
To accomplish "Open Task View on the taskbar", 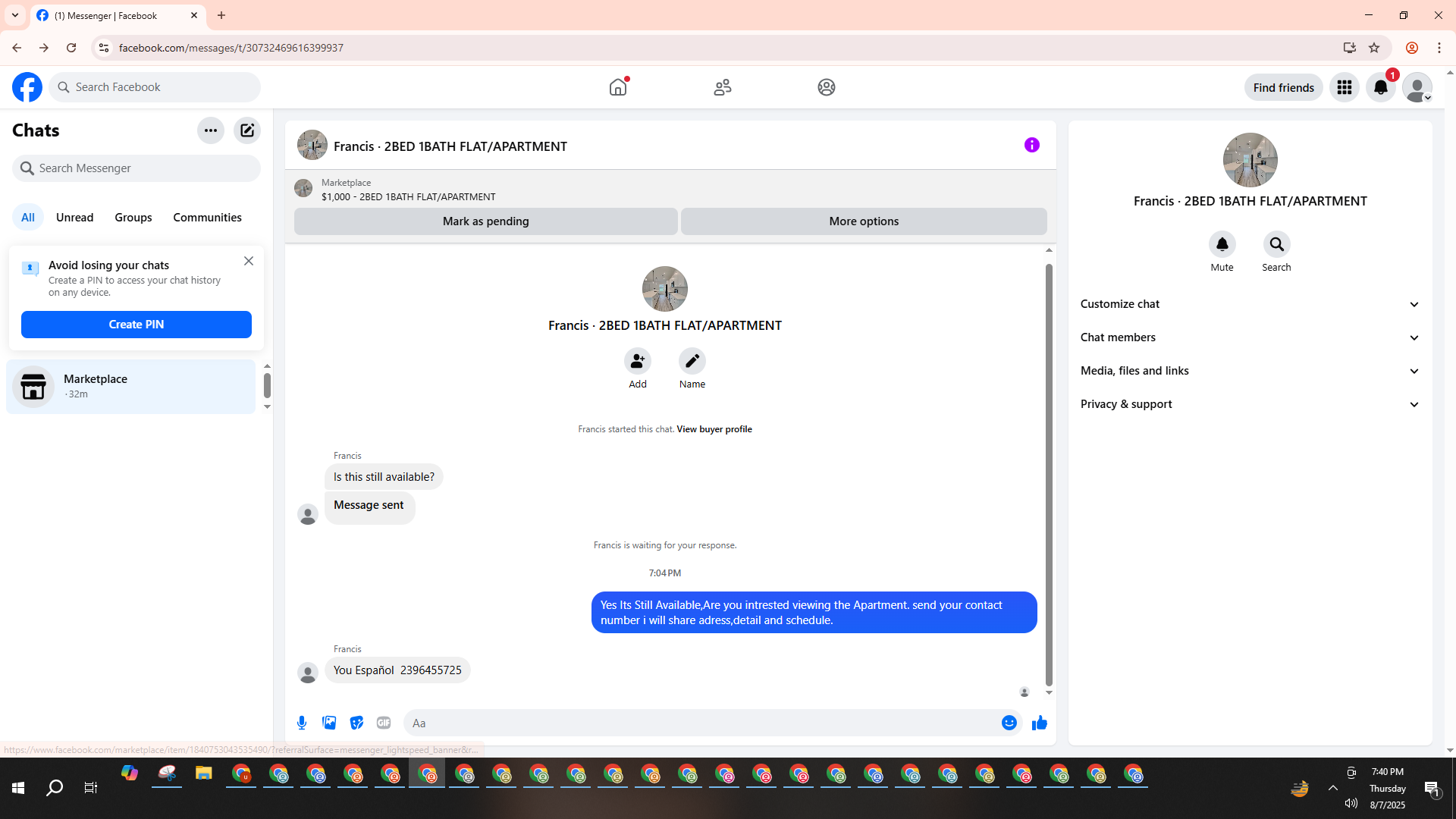I will [x=91, y=789].
